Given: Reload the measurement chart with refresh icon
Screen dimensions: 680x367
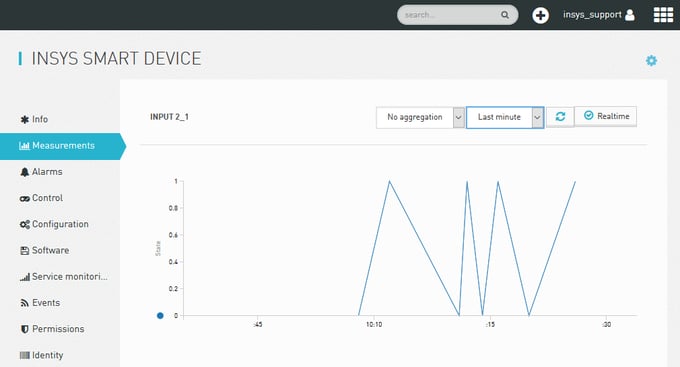Looking at the screenshot, I should tap(560, 117).
